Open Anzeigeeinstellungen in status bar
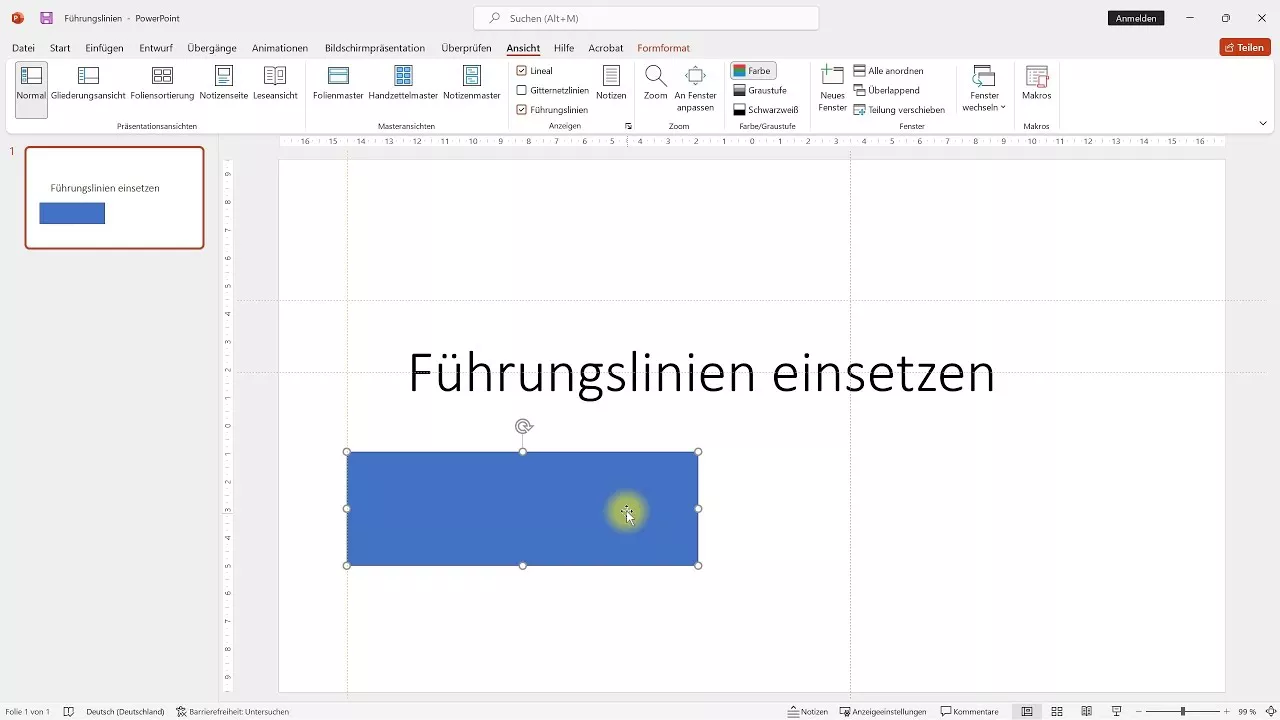Image resolution: width=1280 pixels, height=720 pixels. tap(883, 712)
